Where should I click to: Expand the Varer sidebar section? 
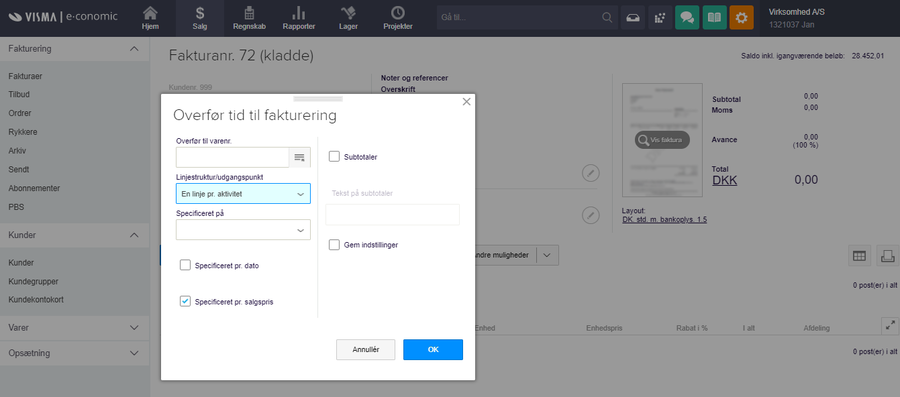[75, 328]
